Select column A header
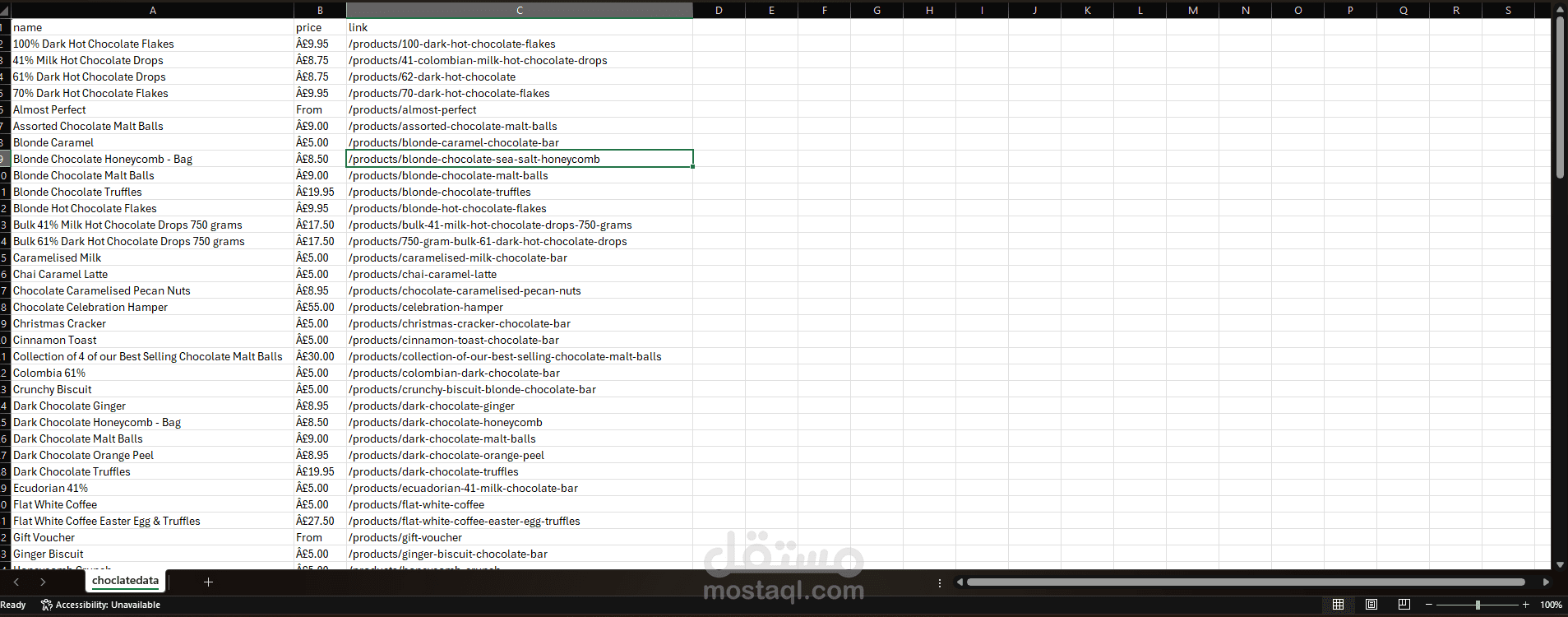Screen dimensions: 1568x617 pos(153,10)
